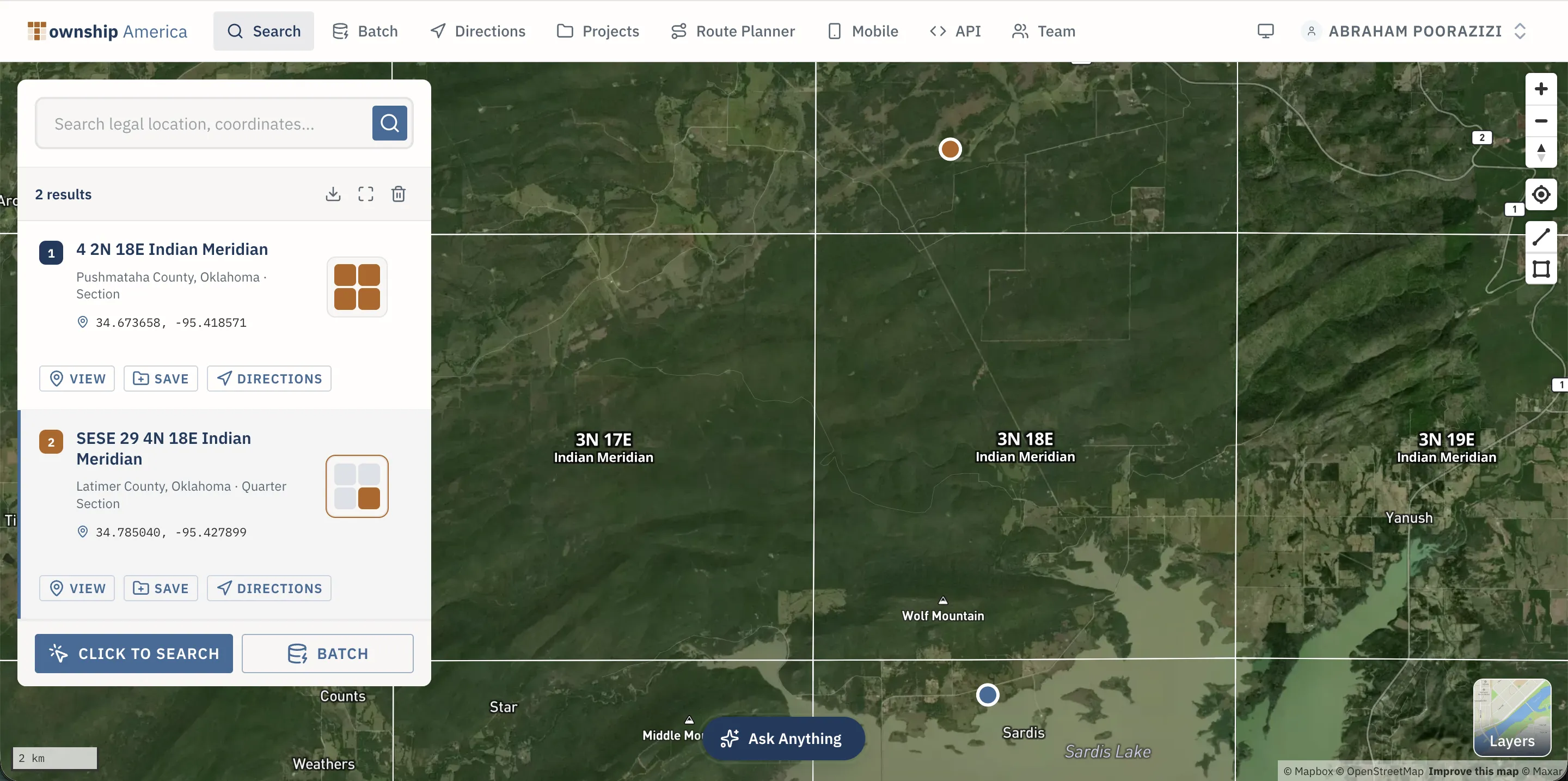Zoom in on the map
This screenshot has height=781, width=1568.
tap(1541, 89)
